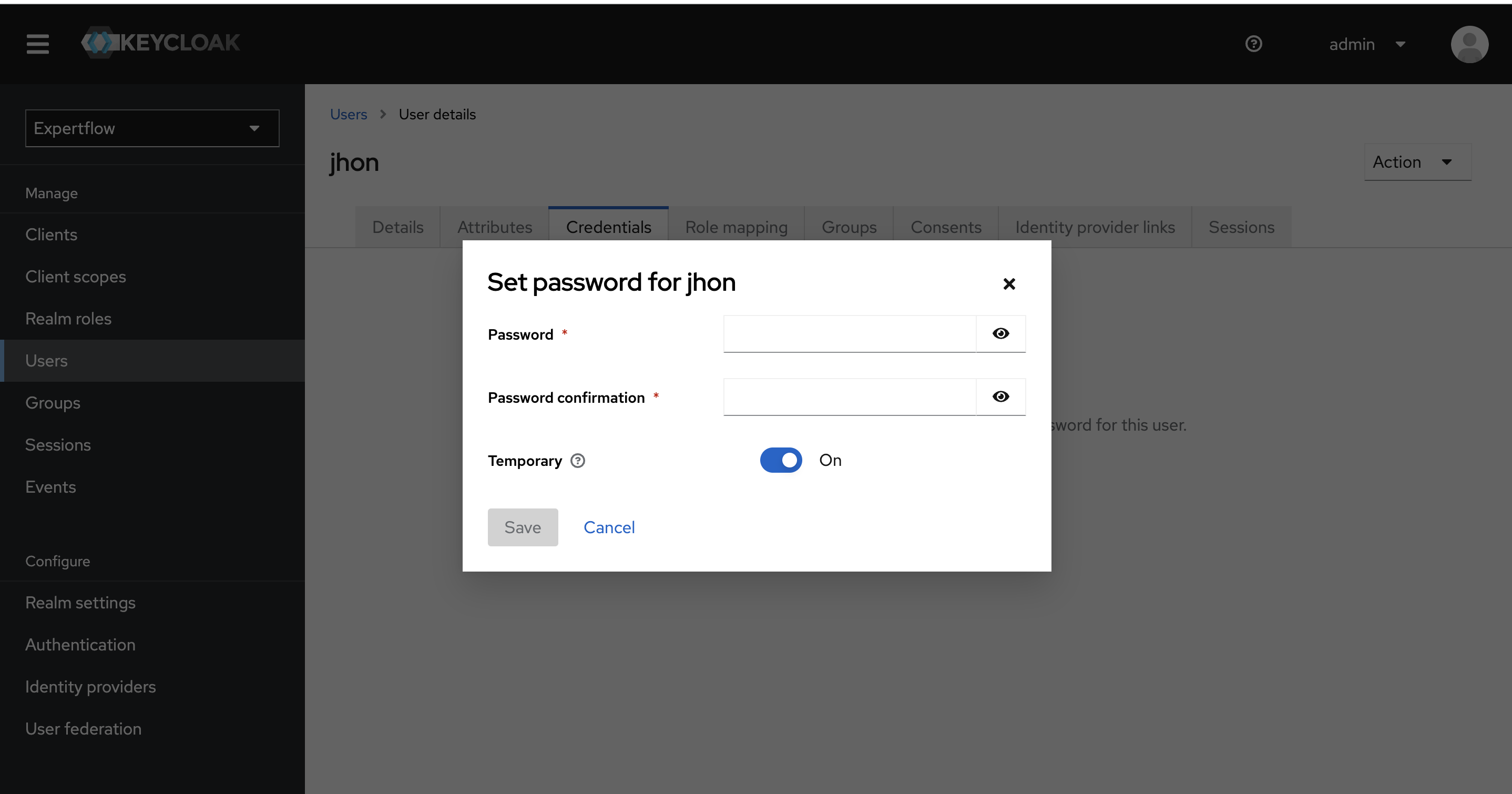Open Realm settings from the sidebar

pyautogui.click(x=80, y=602)
